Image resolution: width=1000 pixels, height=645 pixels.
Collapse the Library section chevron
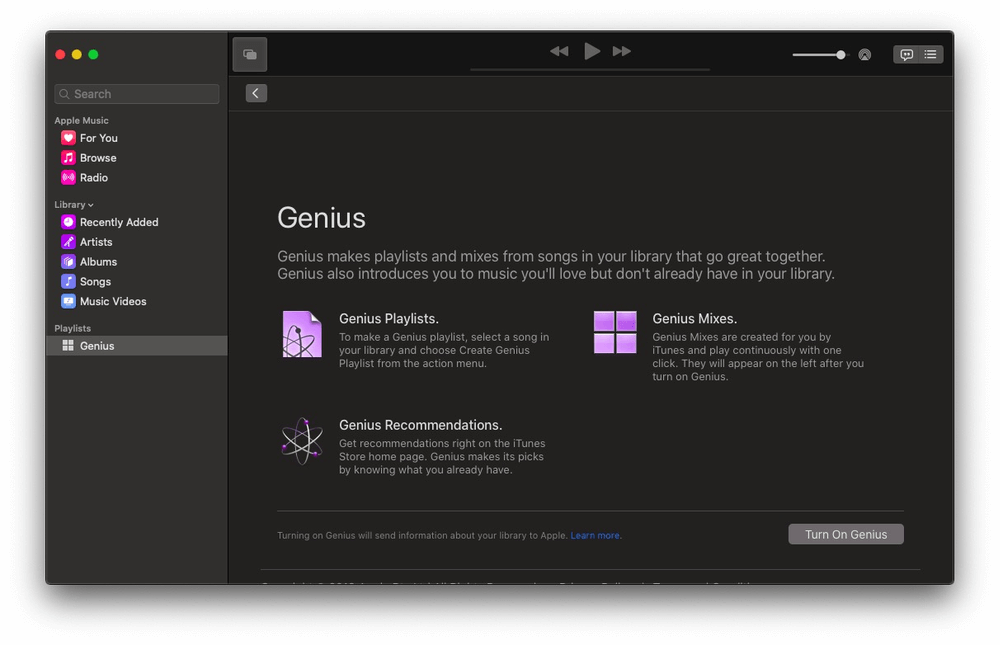click(x=91, y=205)
